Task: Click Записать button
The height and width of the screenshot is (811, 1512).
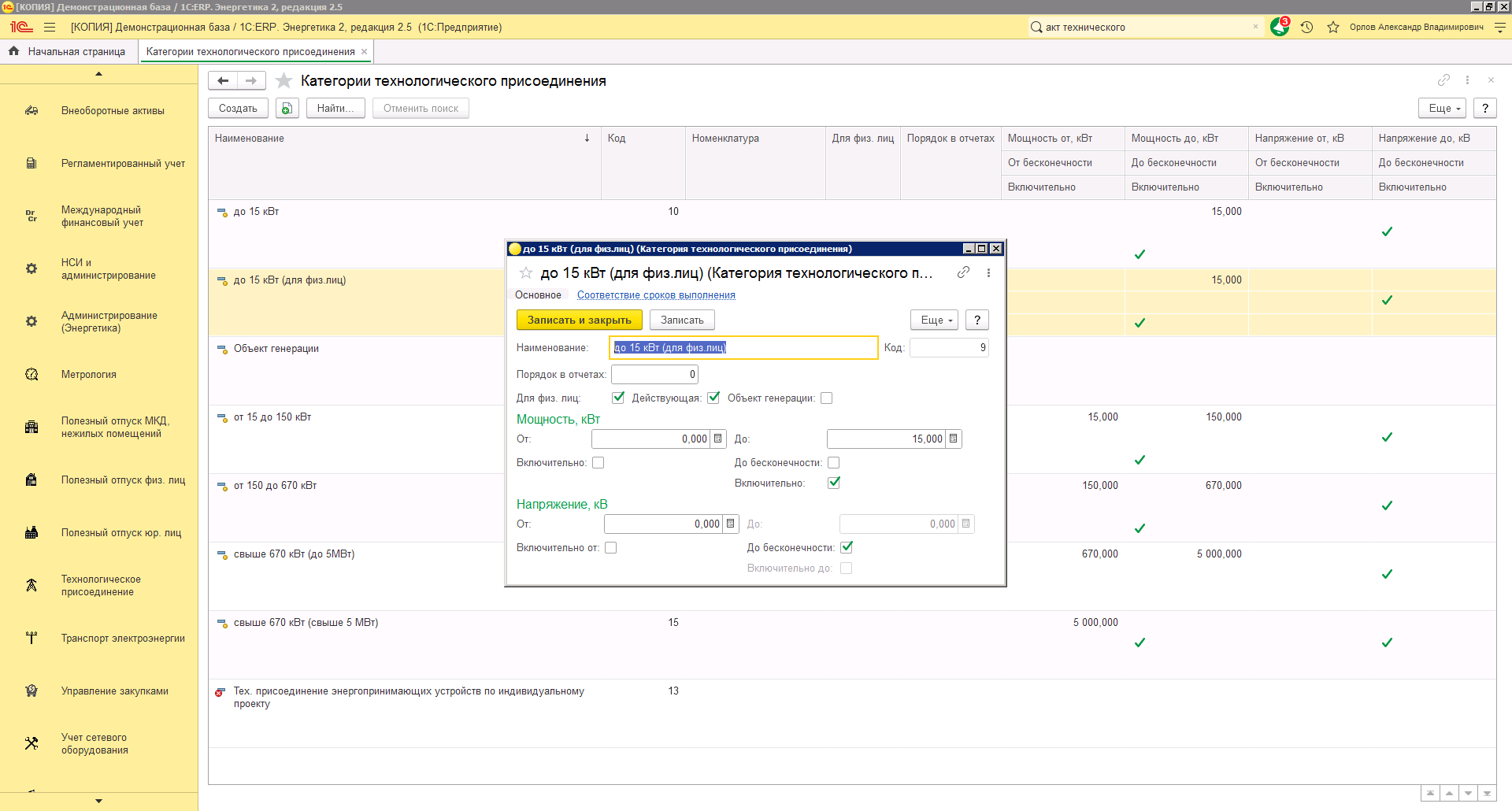Action: (x=682, y=320)
